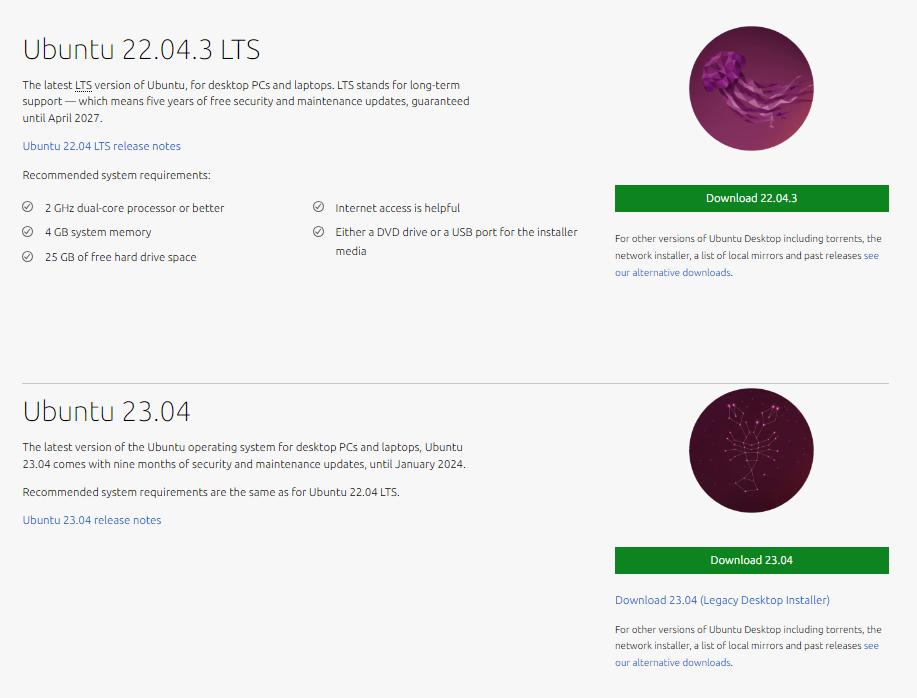Click the Internet access is helpful text
Viewport: 917px width, 698px height.
398,208
